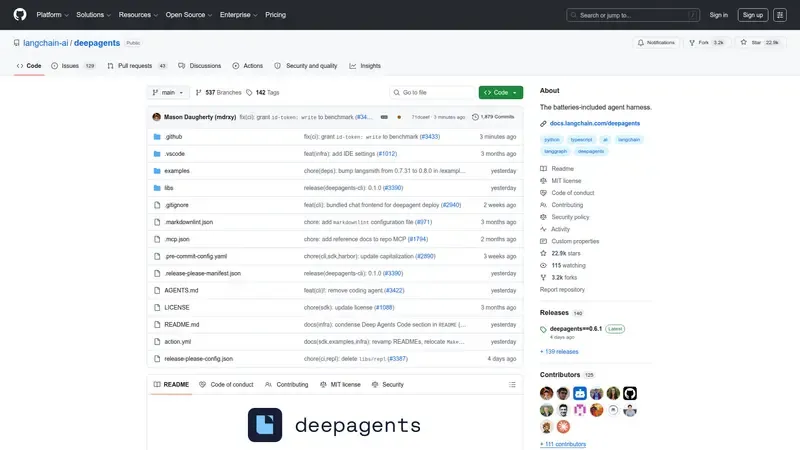
Task: Open the Code of conduct sidebar link
Action: (567, 193)
